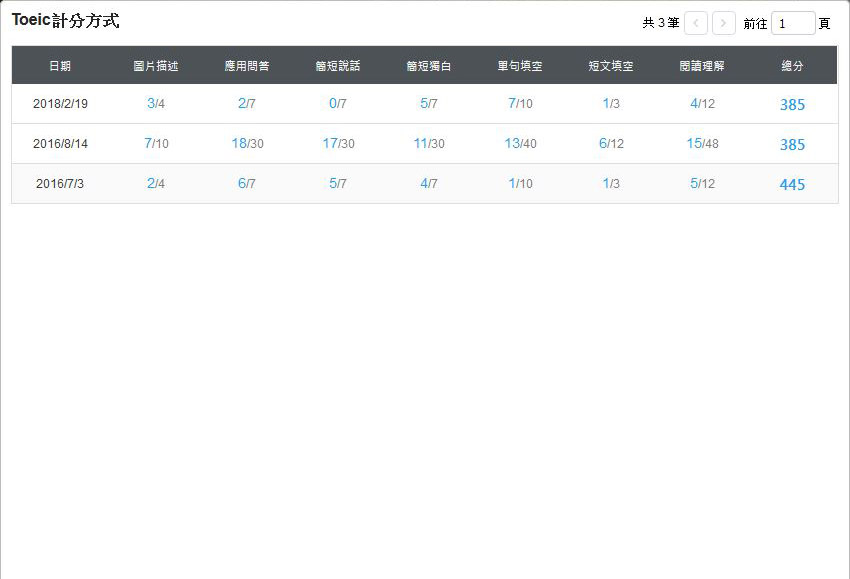Click the 短文填空 column header
Image resolution: width=850 pixels, height=579 pixels.
(x=611, y=66)
